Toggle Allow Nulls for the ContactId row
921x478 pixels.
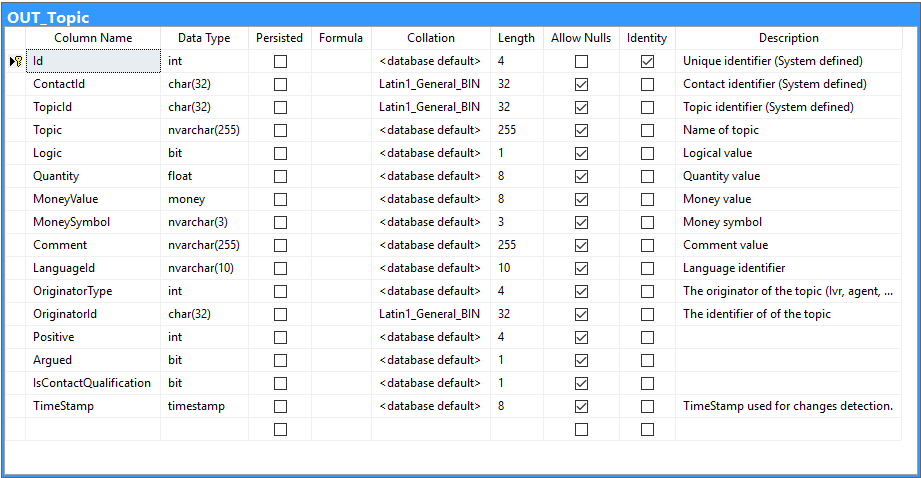581,84
